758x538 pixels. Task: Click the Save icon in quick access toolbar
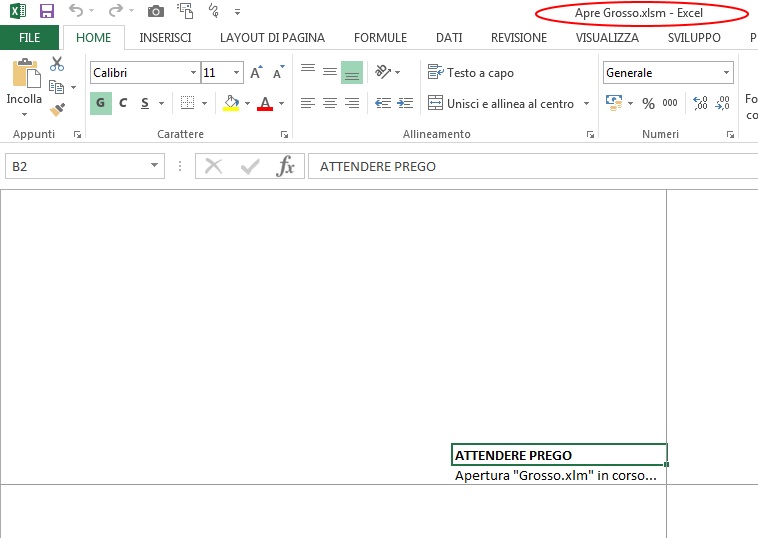tap(47, 11)
